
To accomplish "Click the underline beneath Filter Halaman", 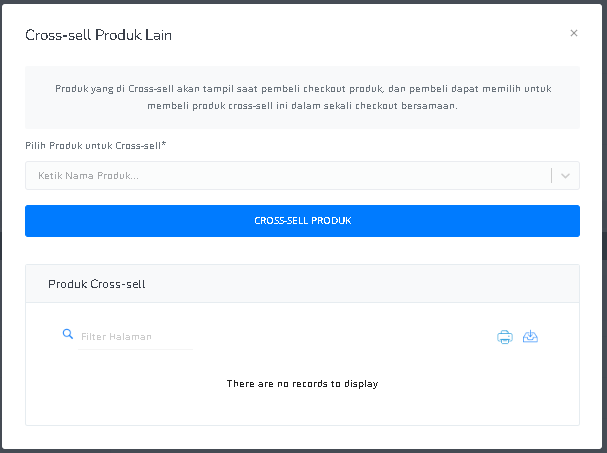I will (x=135, y=349).
